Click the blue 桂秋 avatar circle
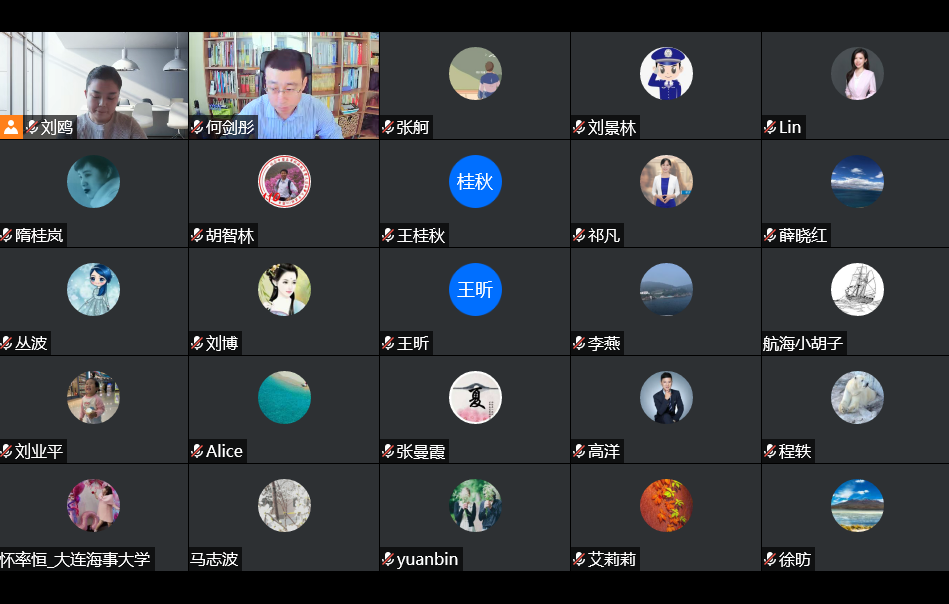The image size is (949, 604). click(475, 182)
